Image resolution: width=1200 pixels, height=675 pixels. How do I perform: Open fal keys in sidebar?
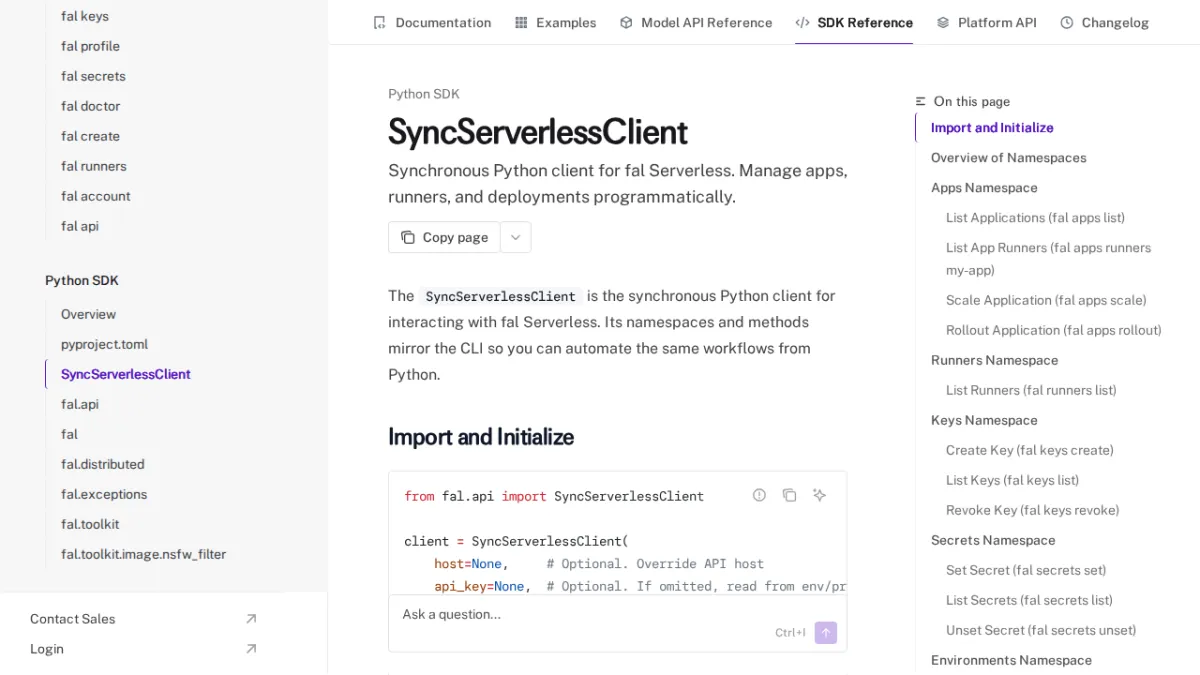tap(85, 16)
